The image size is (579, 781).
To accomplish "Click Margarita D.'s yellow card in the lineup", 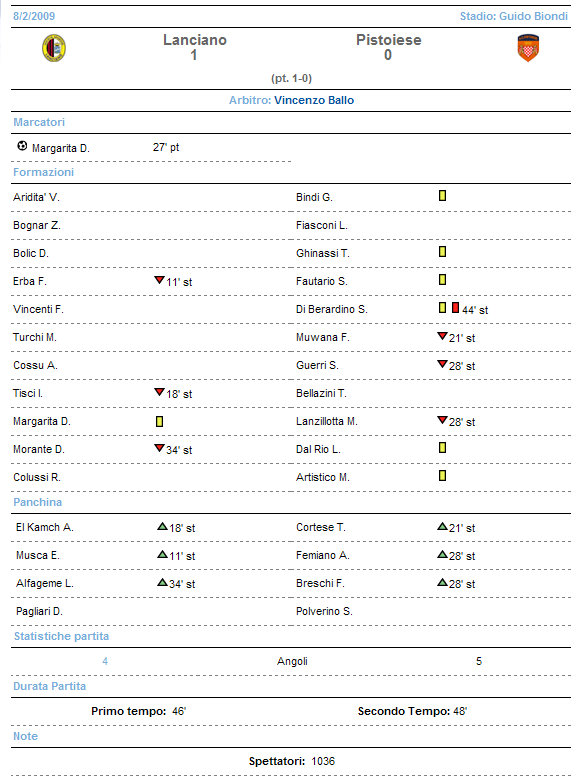I will pos(159,421).
